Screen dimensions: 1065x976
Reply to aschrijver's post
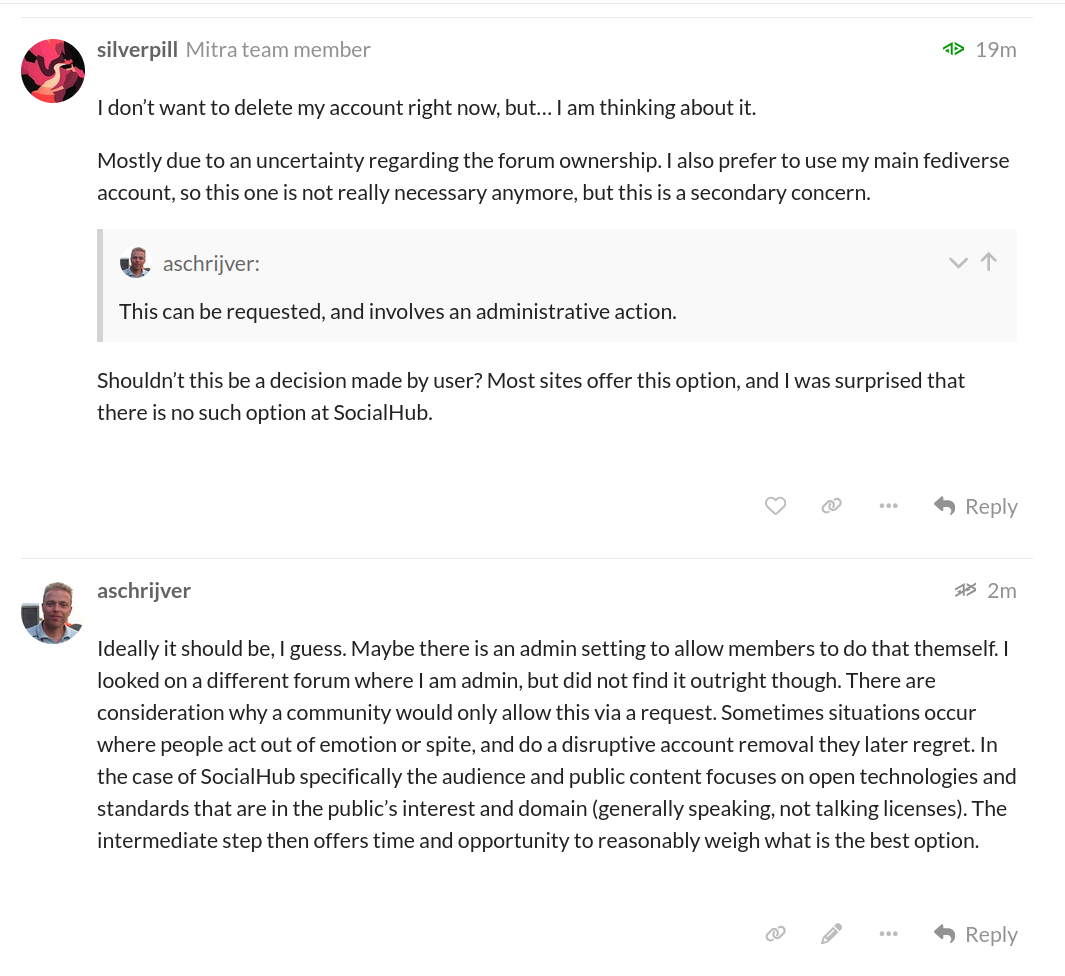pos(976,934)
